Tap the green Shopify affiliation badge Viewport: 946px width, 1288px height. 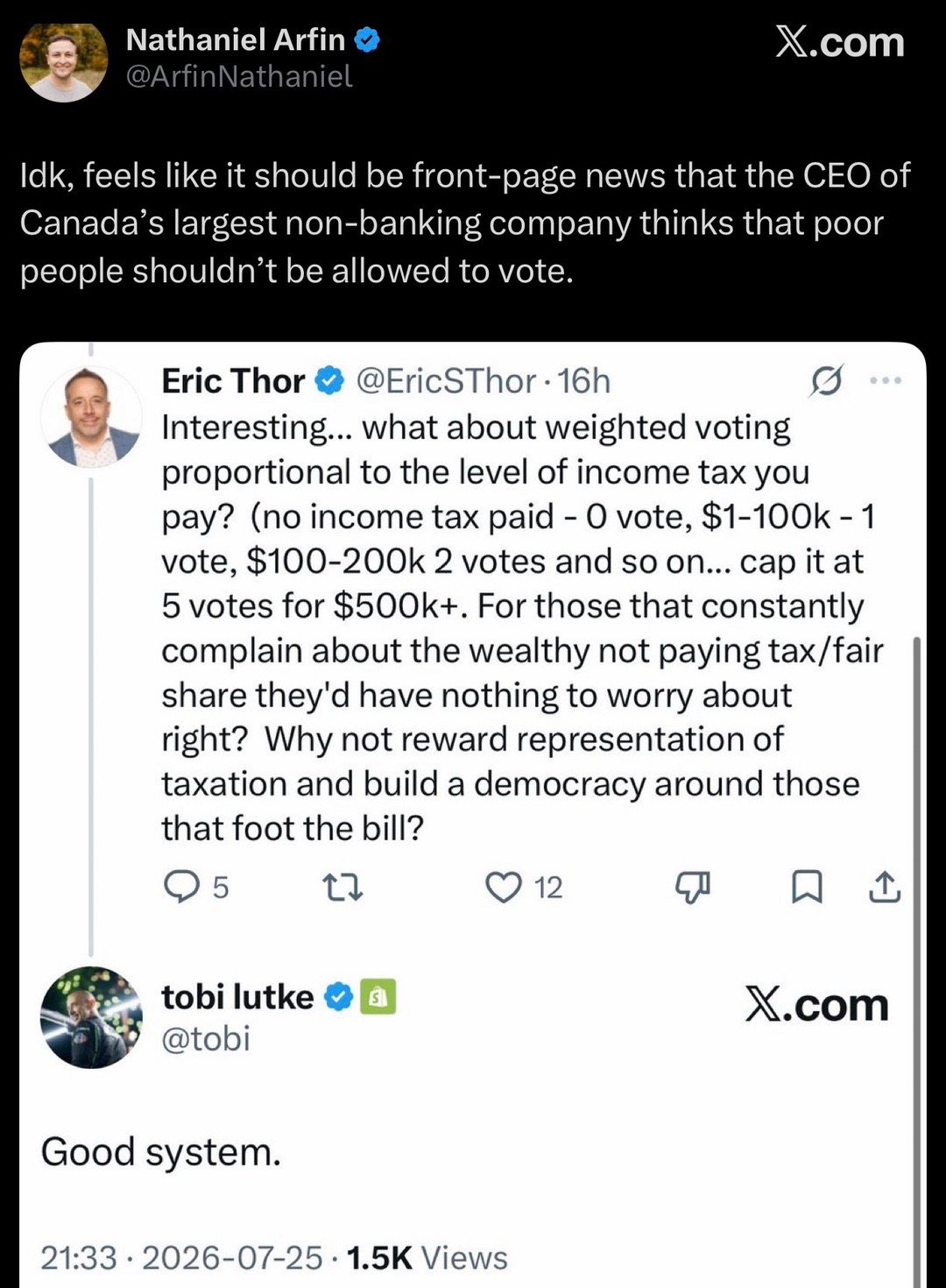[x=378, y=996]
